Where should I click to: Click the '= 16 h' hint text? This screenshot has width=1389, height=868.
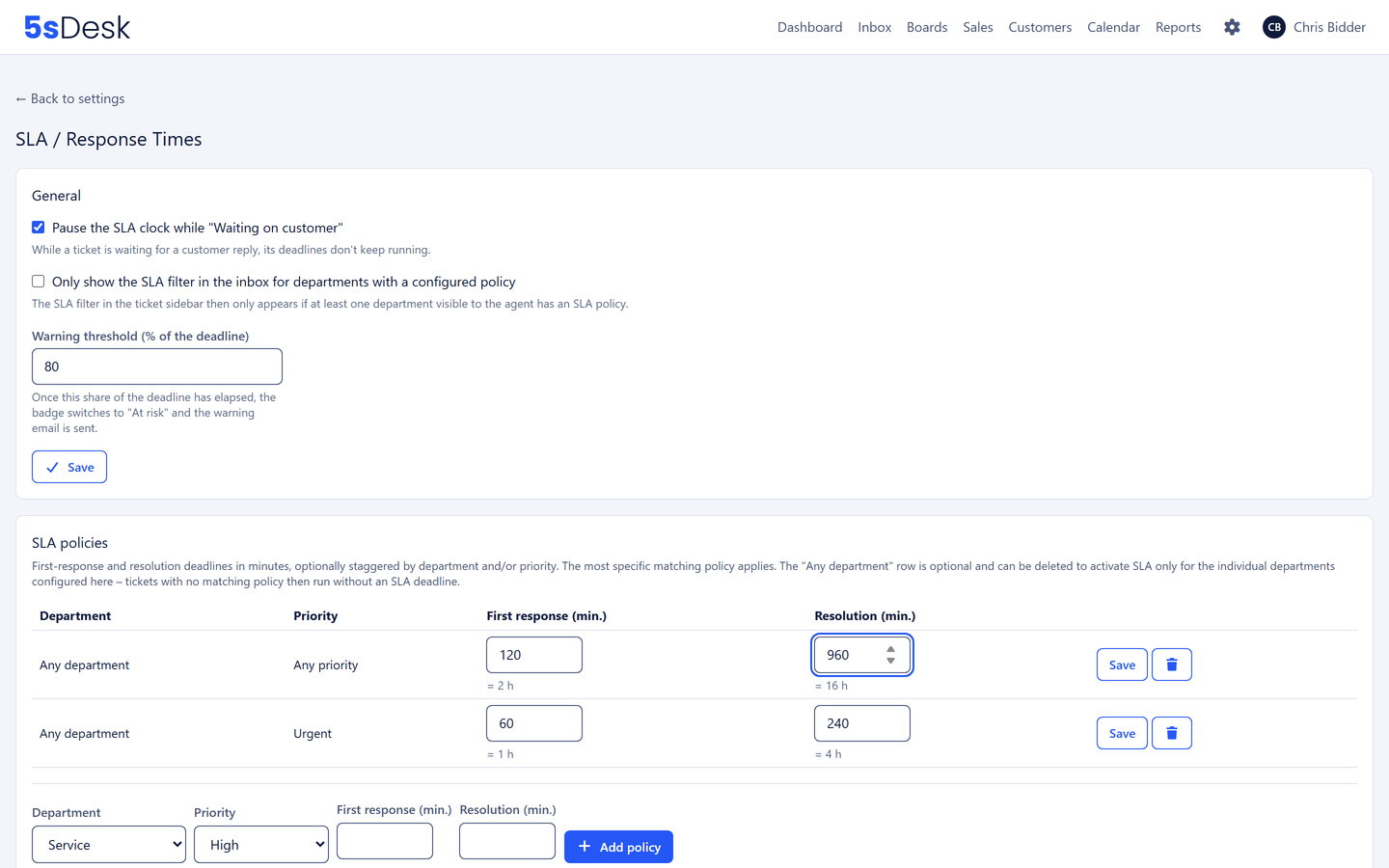(831, 686)
